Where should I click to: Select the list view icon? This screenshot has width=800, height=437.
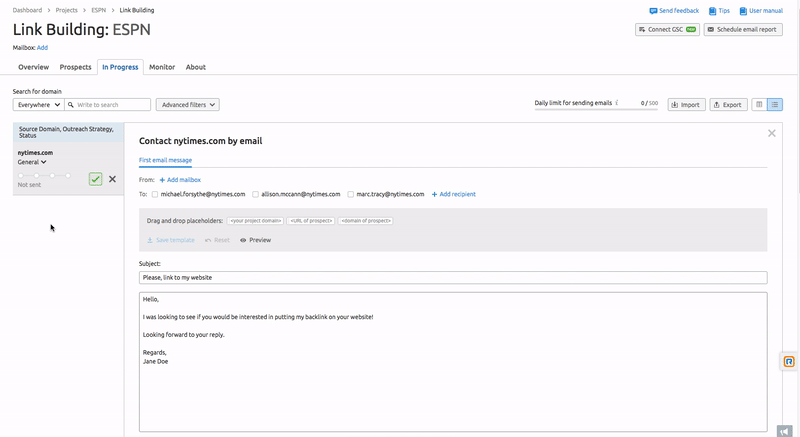point(775,104)
